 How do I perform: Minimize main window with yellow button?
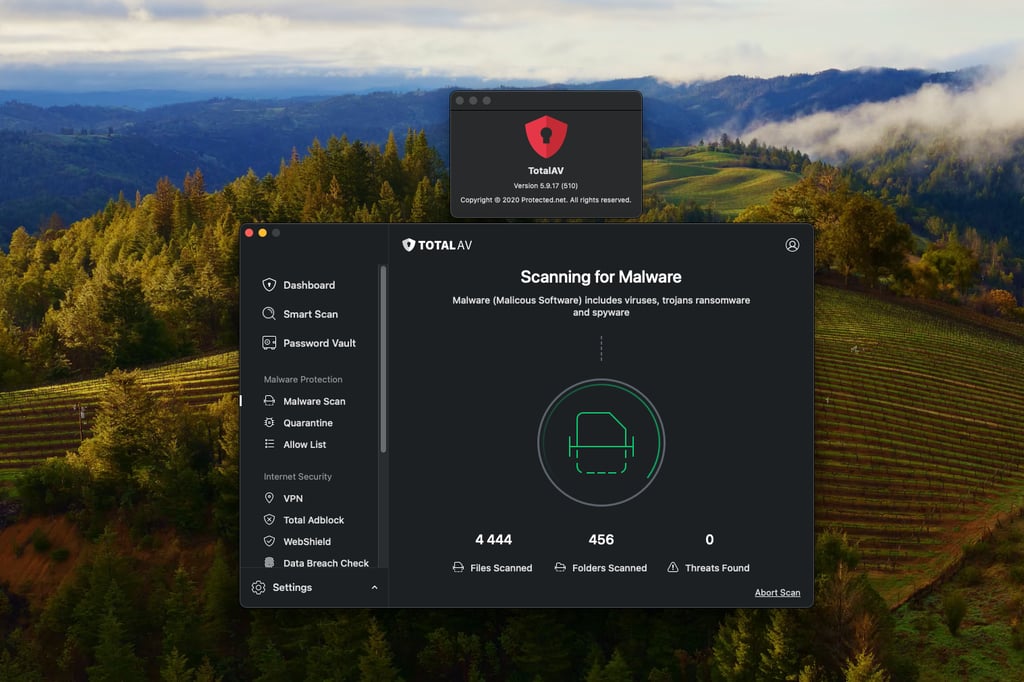[x=263, y=233]
